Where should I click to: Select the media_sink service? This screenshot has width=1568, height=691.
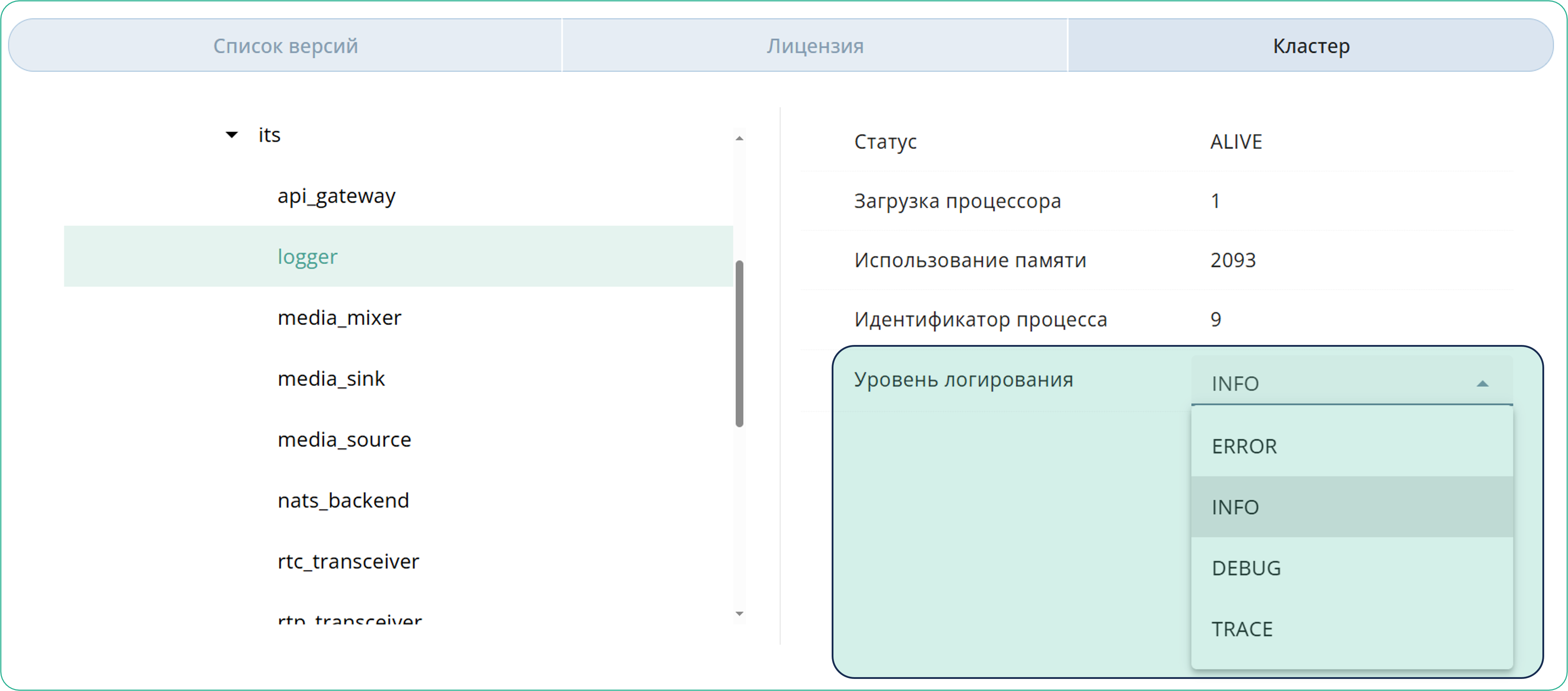331,378
